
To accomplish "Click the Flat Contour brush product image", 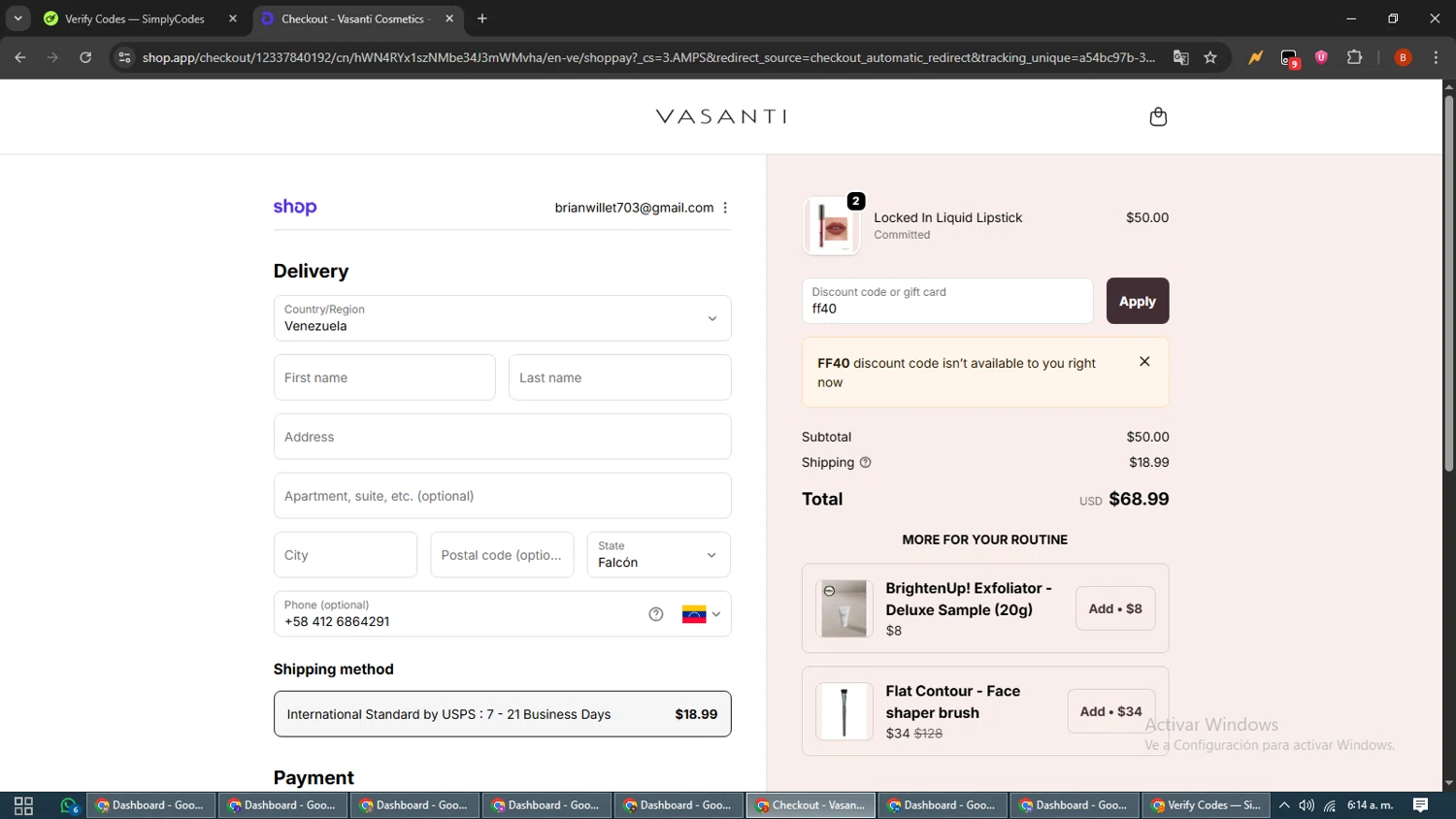I will (844, 711).
